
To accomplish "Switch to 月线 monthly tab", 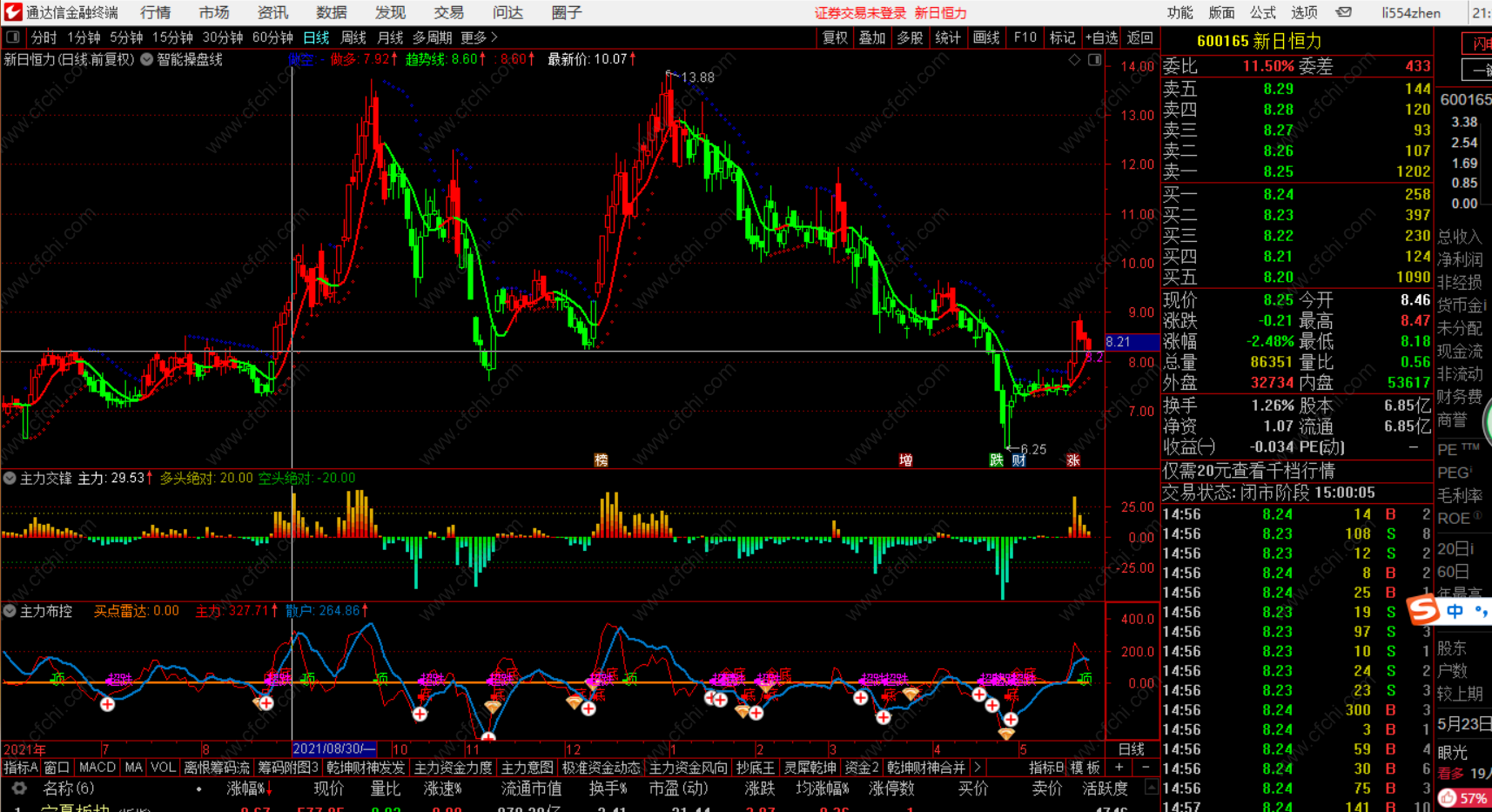I will [390, 37].
